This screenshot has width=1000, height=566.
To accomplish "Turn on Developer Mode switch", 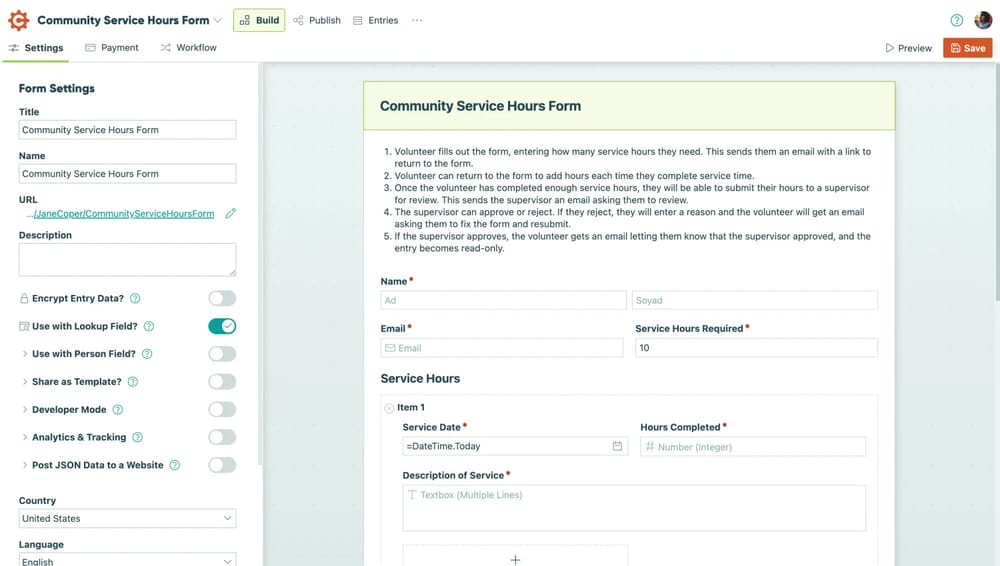I will click(x=222, y=410).
